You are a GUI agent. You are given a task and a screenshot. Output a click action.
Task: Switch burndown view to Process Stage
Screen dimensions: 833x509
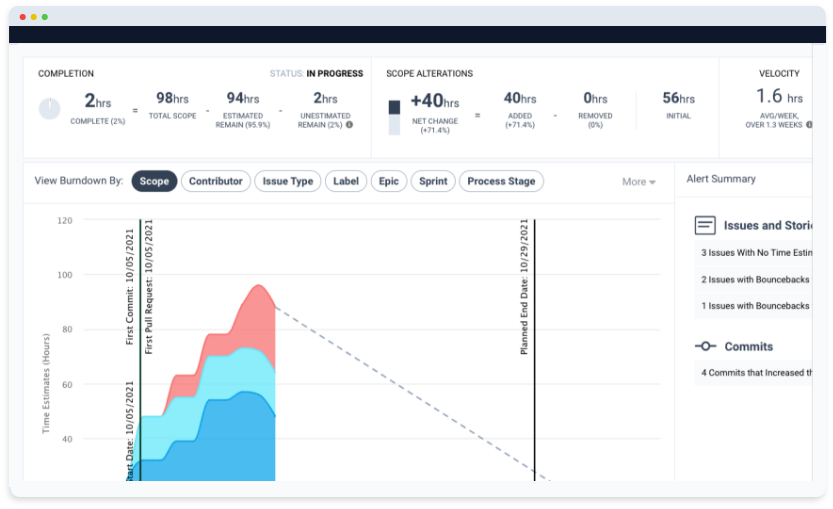click(501, 181)
